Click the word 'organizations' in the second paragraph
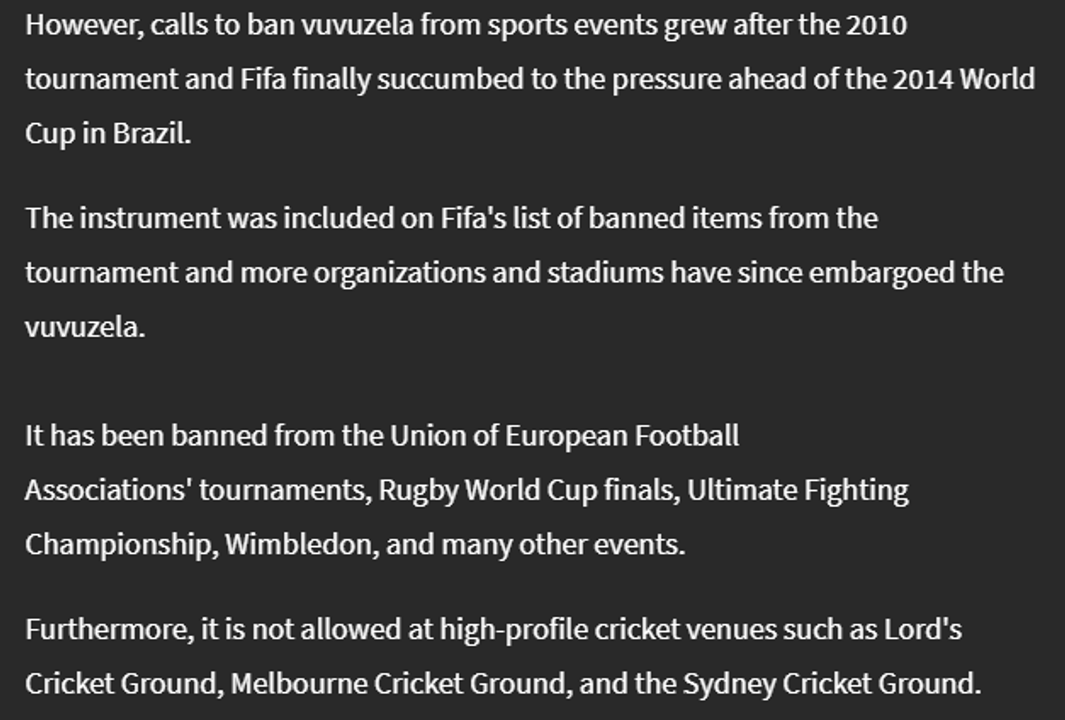This screenshot has height=720, width=1065. click(x=399, y=273)
